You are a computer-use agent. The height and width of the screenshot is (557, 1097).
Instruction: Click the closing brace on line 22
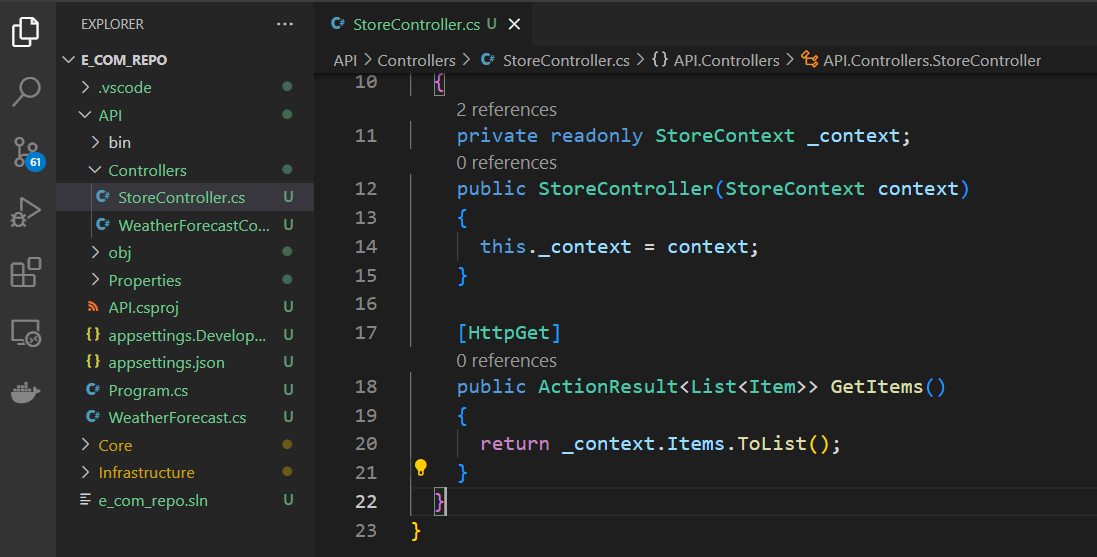click(439, 502)
